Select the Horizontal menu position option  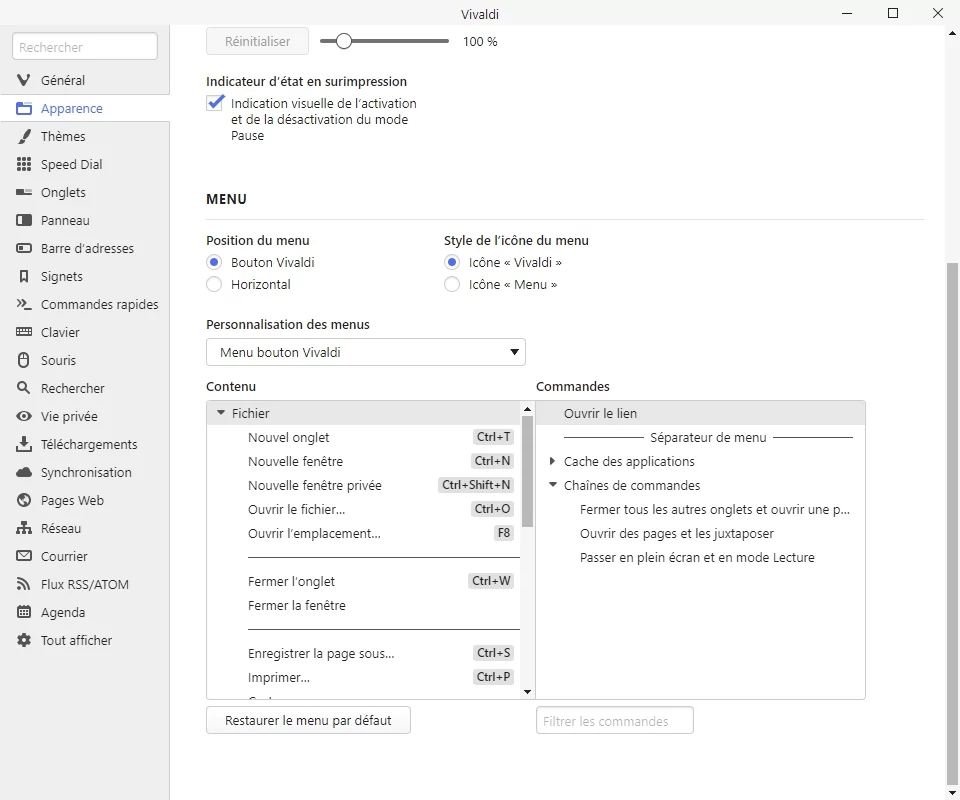click(214, 285)
